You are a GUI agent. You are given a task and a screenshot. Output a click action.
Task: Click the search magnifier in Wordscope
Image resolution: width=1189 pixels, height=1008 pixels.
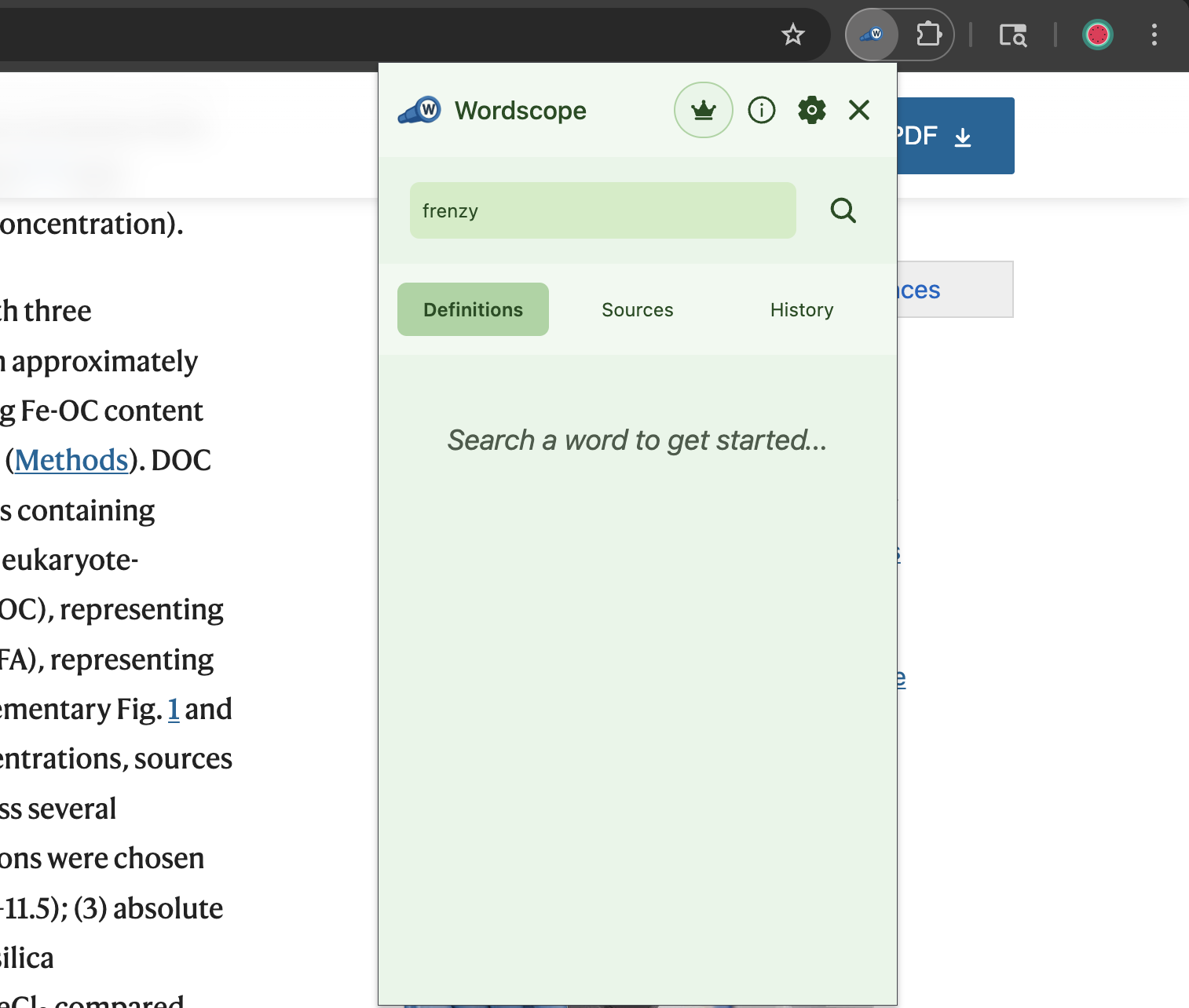coord(843,210)
